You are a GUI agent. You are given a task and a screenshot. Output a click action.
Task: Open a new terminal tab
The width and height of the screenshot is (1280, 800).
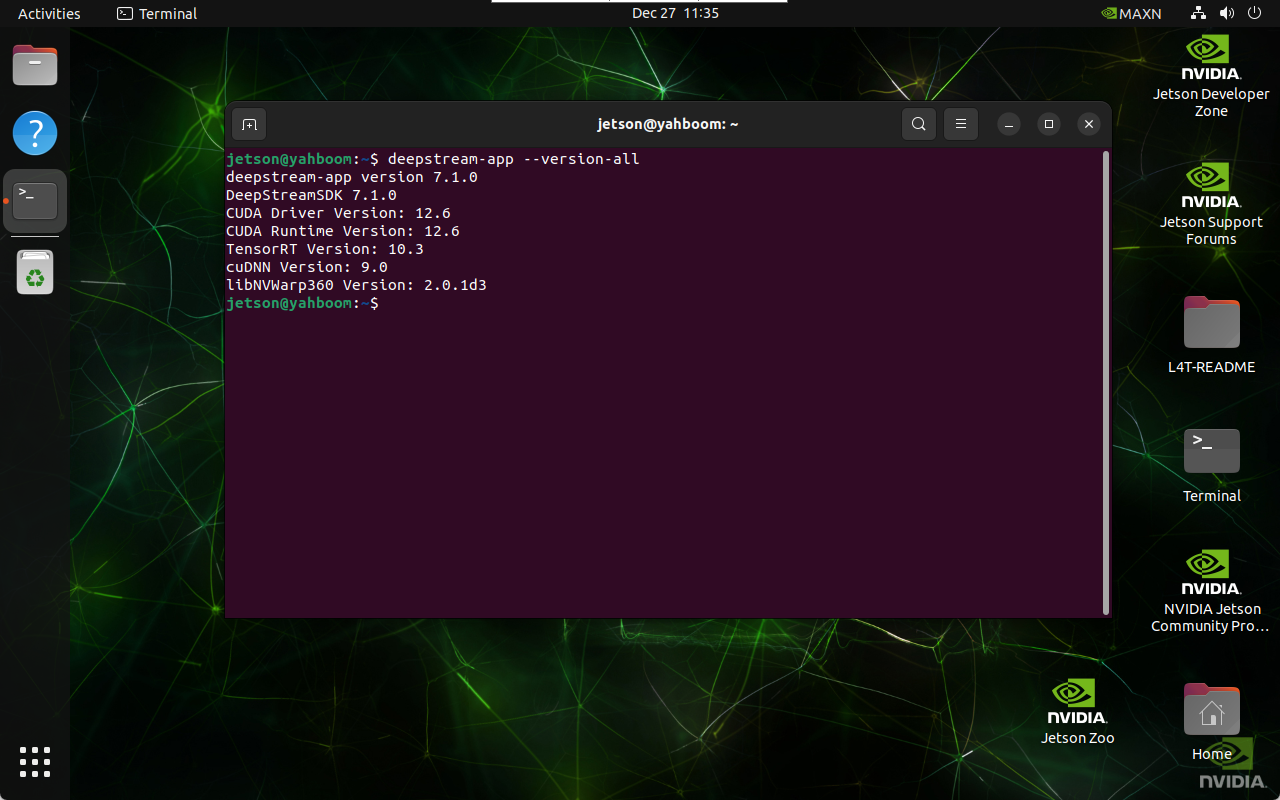coord(248,124)
